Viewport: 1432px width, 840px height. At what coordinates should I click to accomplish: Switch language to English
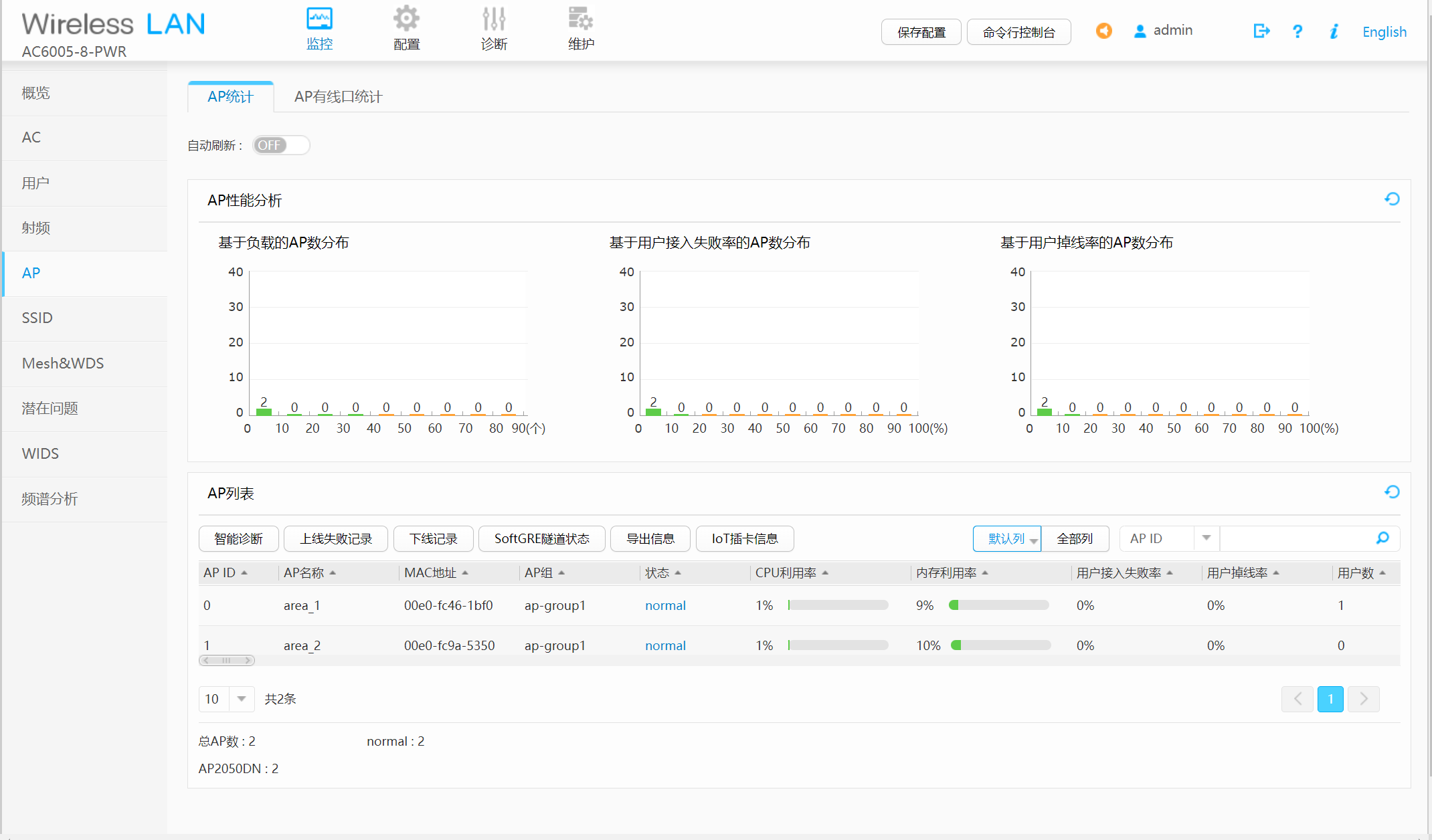coord(1384,31)
